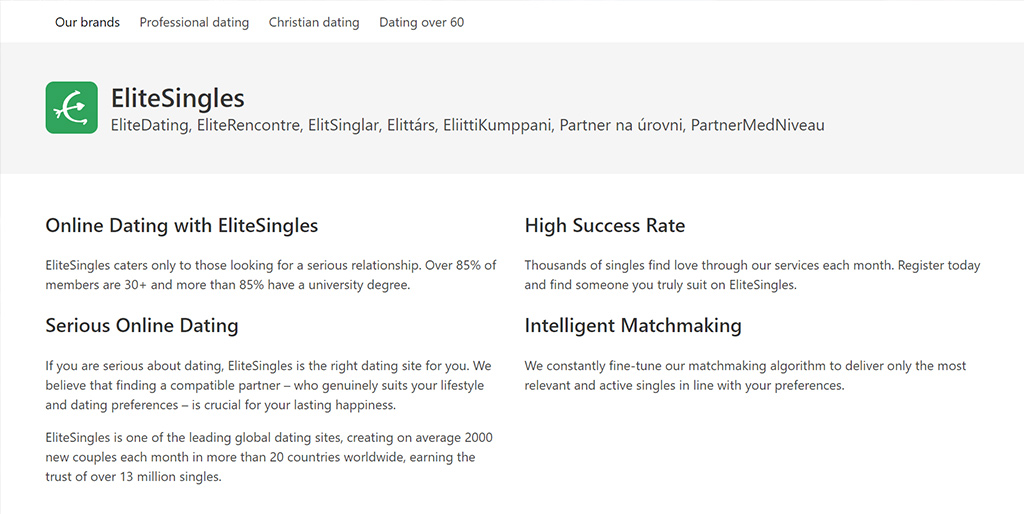1024x514 pixels.
Task: Click the ElitSinglar brand name
Action: [344, 125]
